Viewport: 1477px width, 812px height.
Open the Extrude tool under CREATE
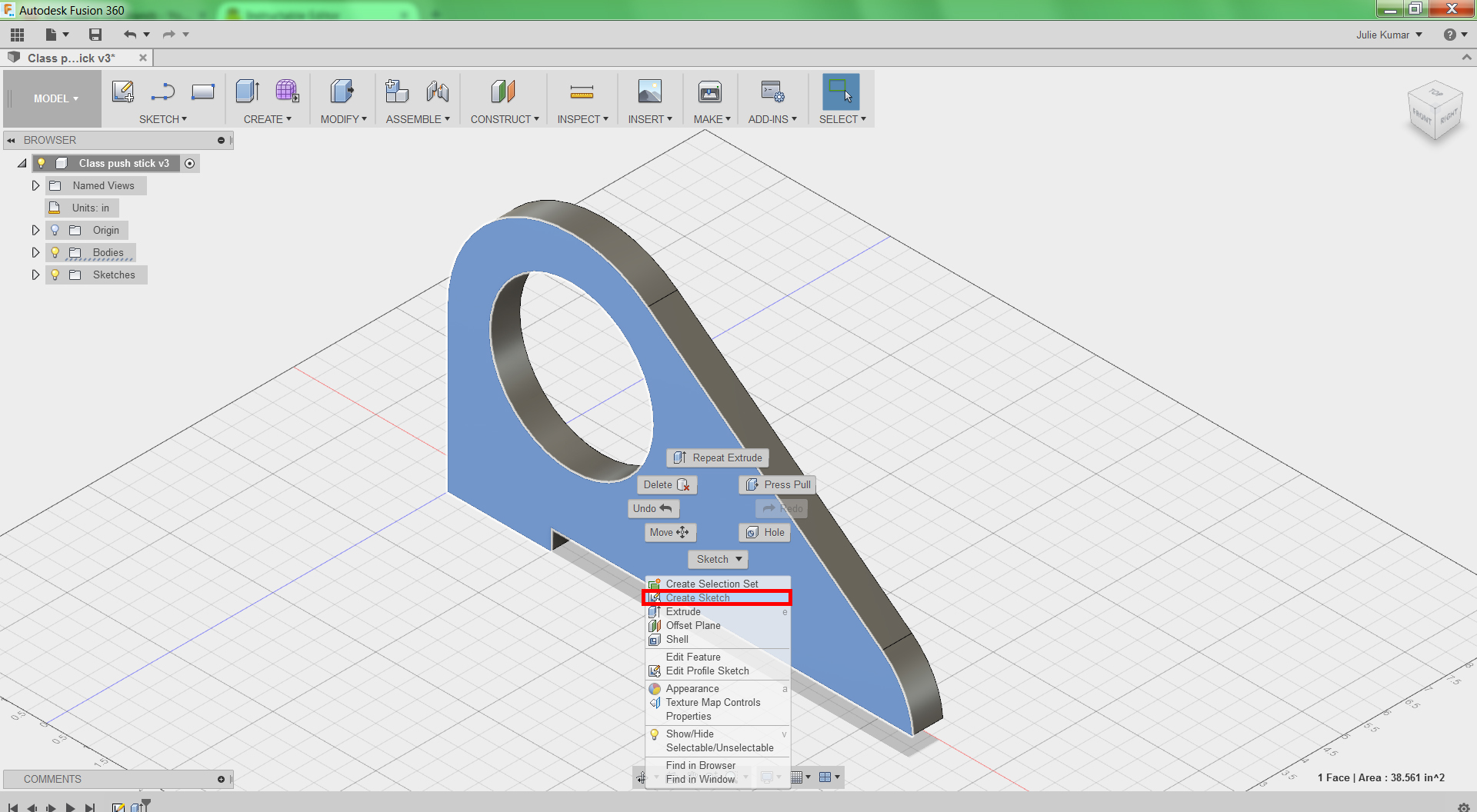pyautogui.click(x=246, y=91)
